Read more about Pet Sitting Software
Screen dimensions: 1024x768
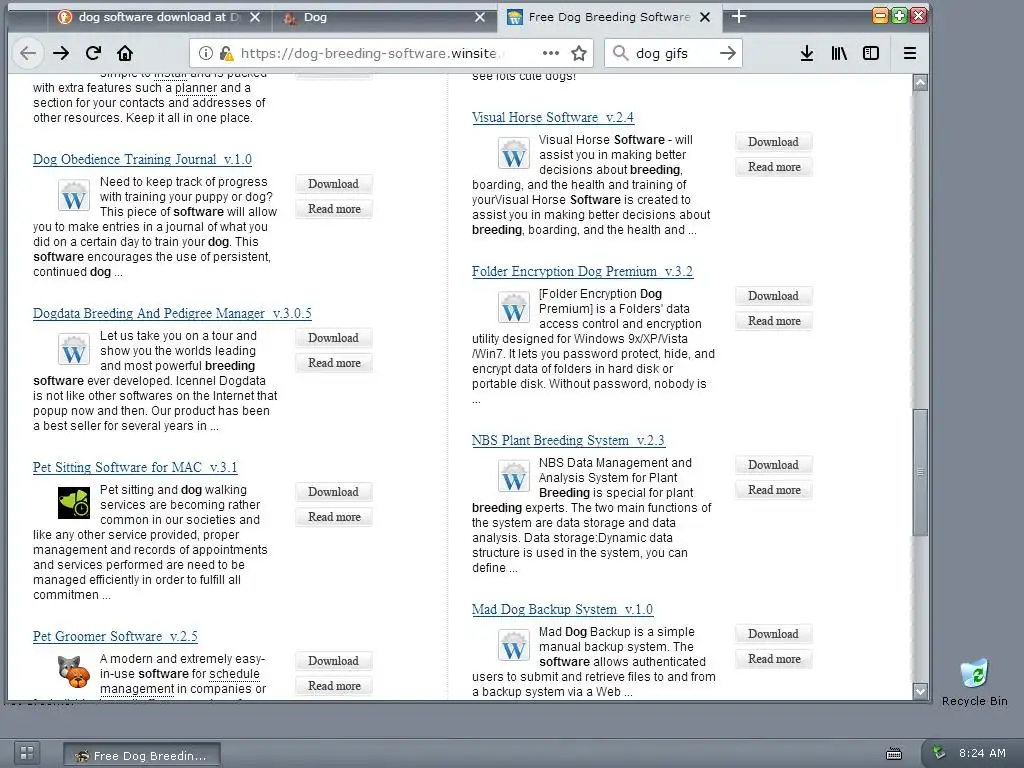pos(334,517)
